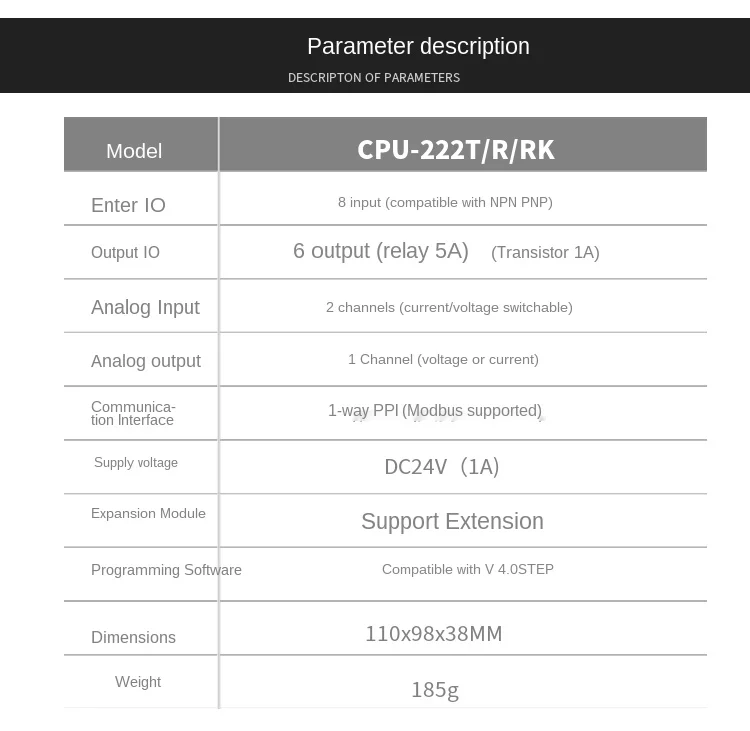Select the DC24V (1A) supply value
Screen dimensions: 750x731
coord(441,467)
